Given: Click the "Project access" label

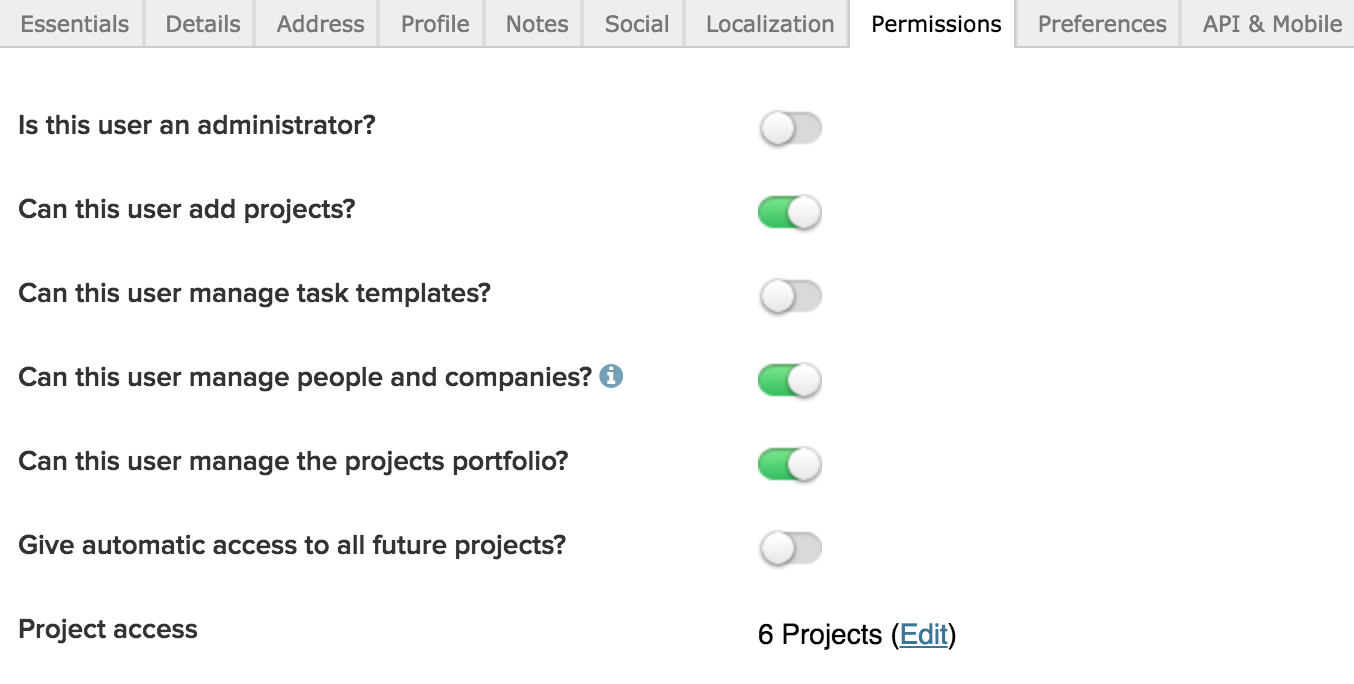Looking at the screenshot, I should coord(108,630).
